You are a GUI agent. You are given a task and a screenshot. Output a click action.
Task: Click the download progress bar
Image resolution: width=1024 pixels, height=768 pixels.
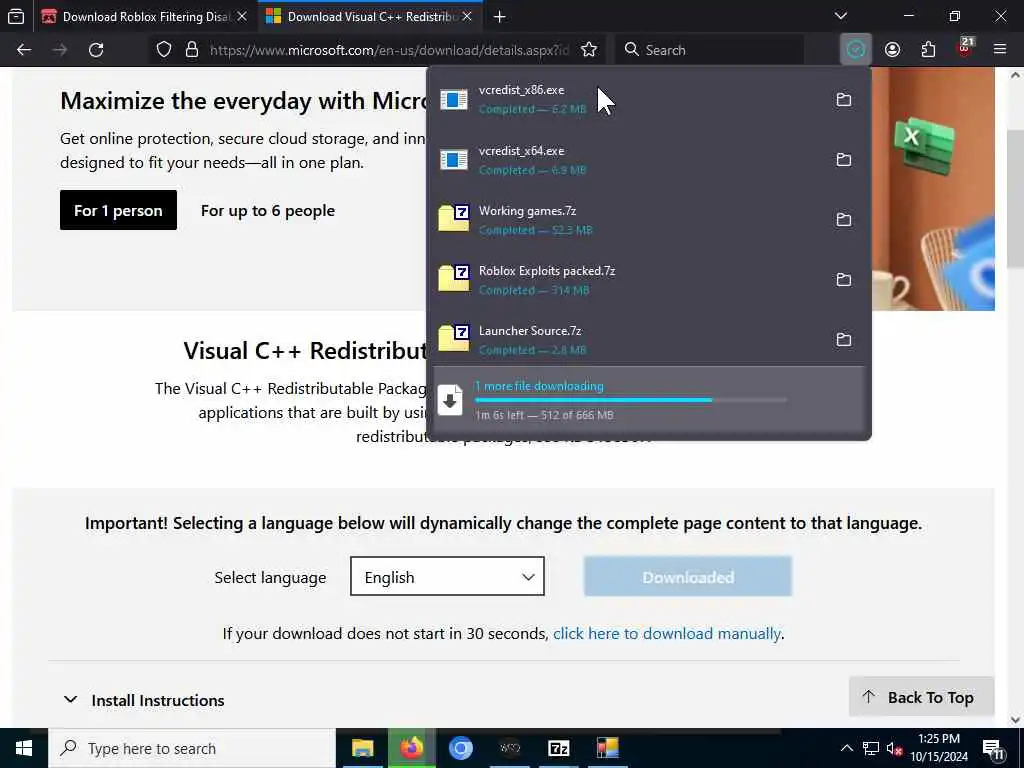pyautogui.click(x=631, y=400)
